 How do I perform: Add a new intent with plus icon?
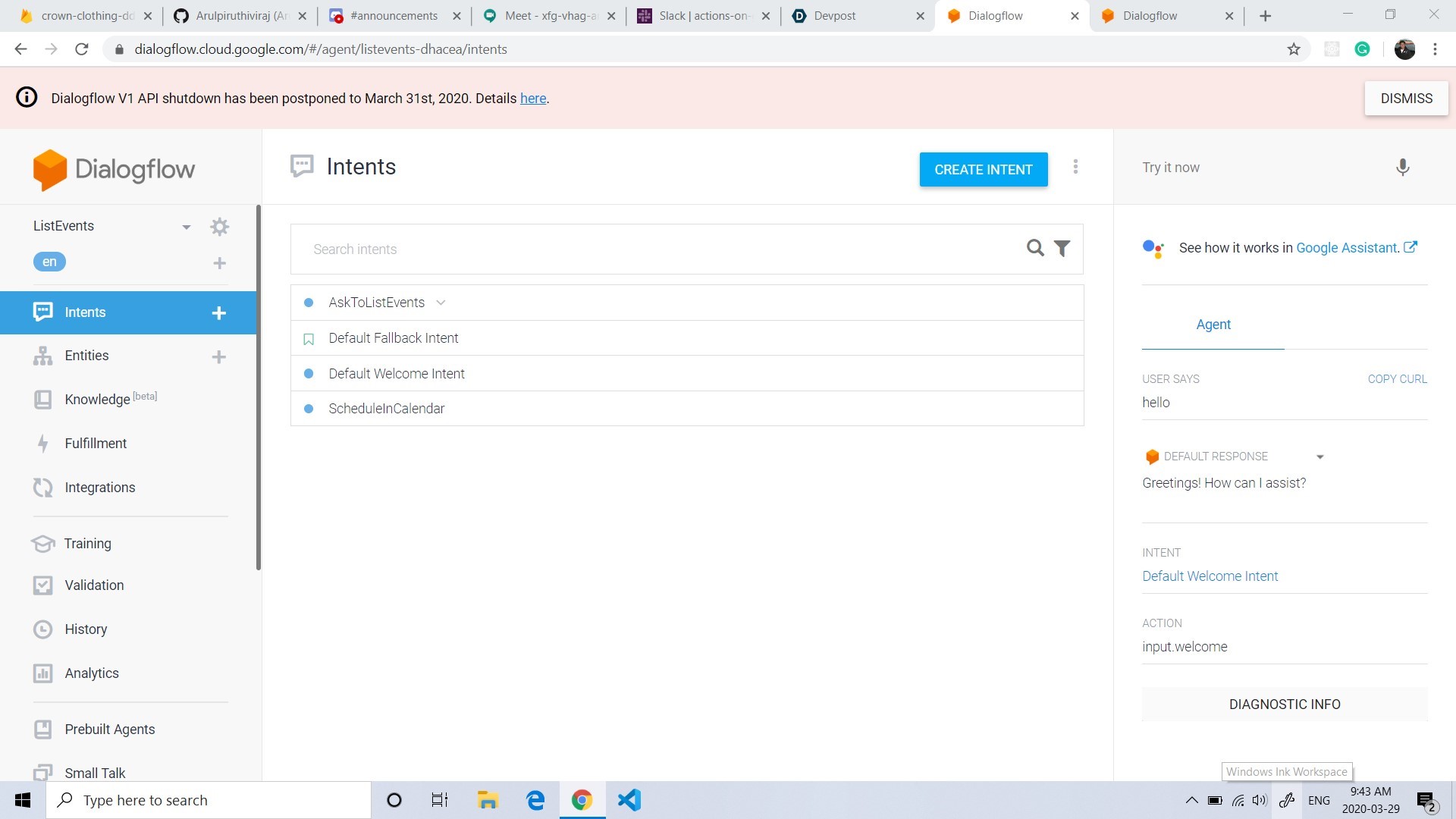click(218, 313)
